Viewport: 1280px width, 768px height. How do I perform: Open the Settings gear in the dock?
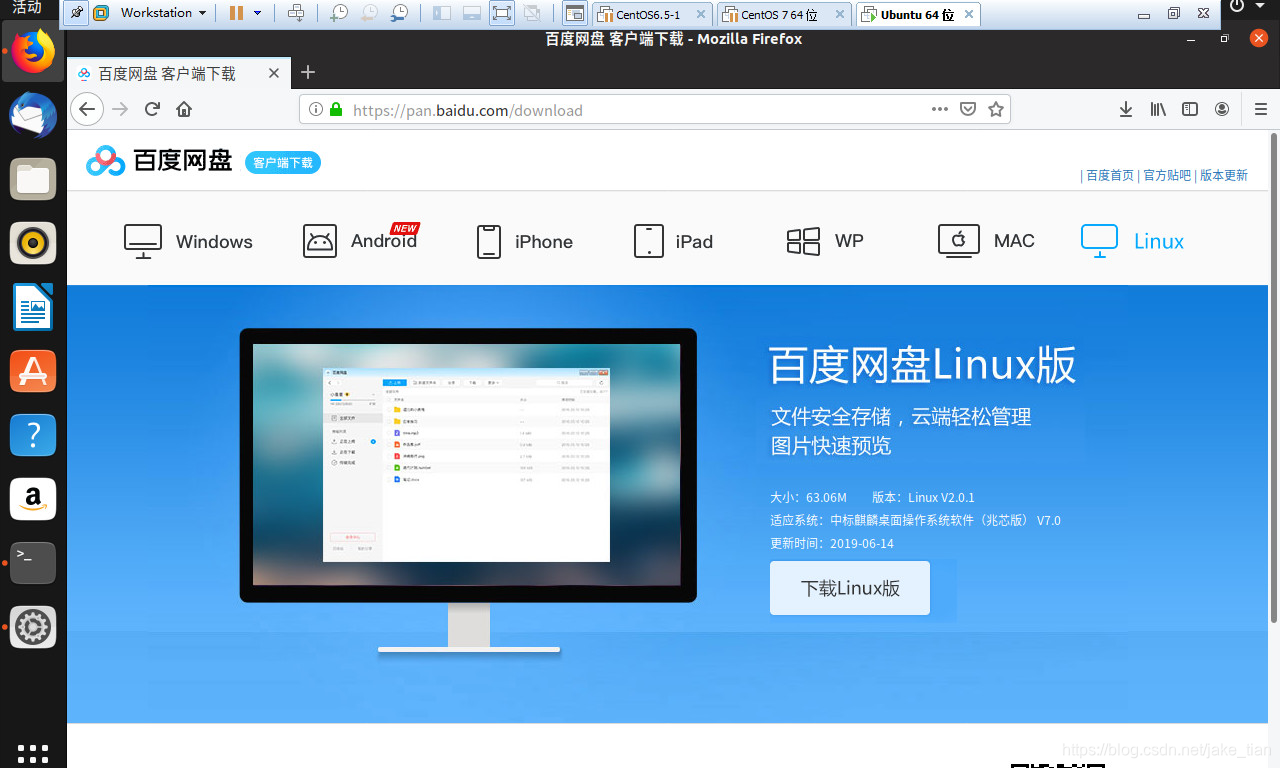pyautogui.click(x=33, y=627)
